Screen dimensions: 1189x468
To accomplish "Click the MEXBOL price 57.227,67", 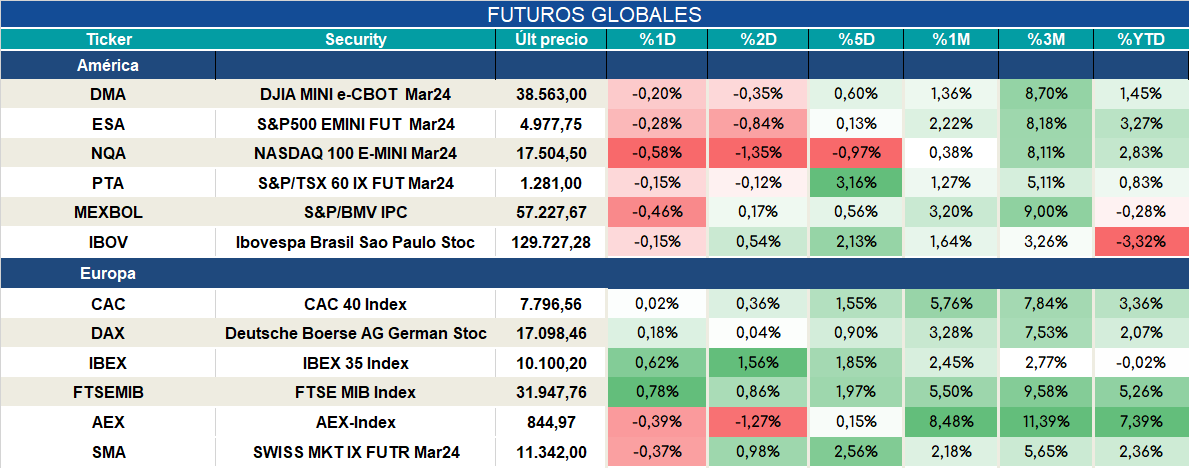I will coord(551,212).
